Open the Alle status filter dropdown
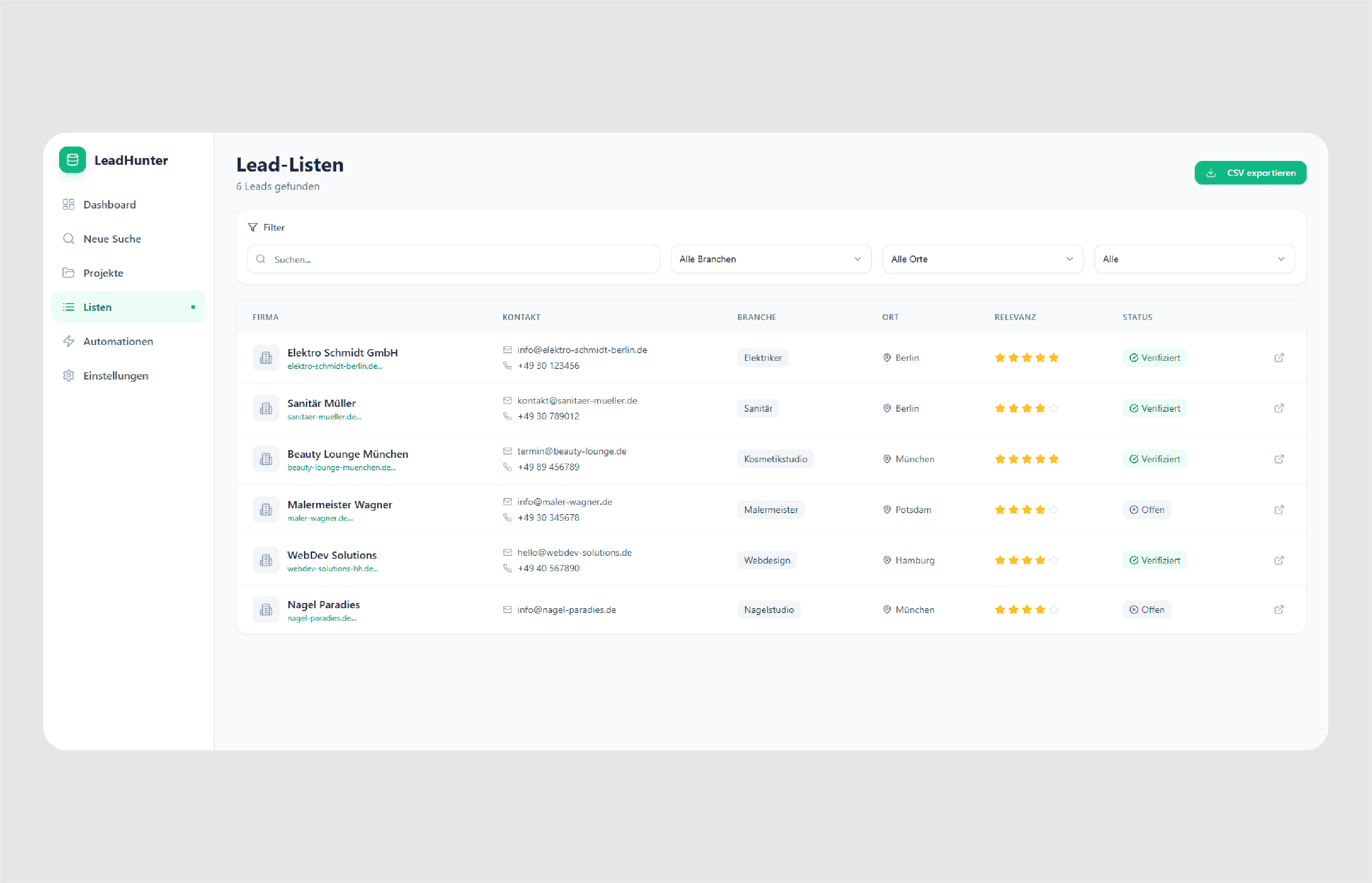The width and height of the screenshot is (1372, 883). tap(1194, 259)
